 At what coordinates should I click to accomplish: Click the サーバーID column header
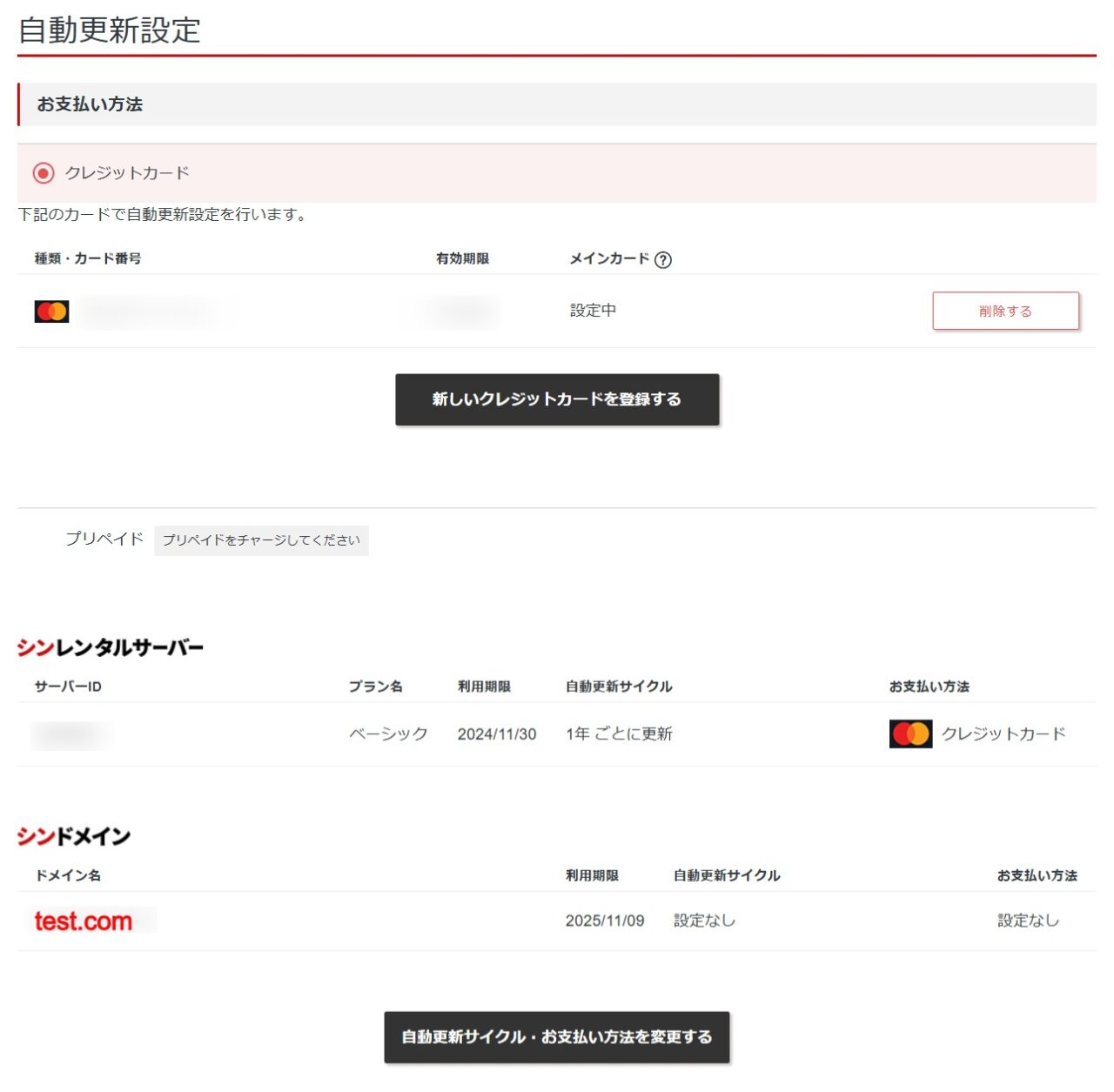68,687
